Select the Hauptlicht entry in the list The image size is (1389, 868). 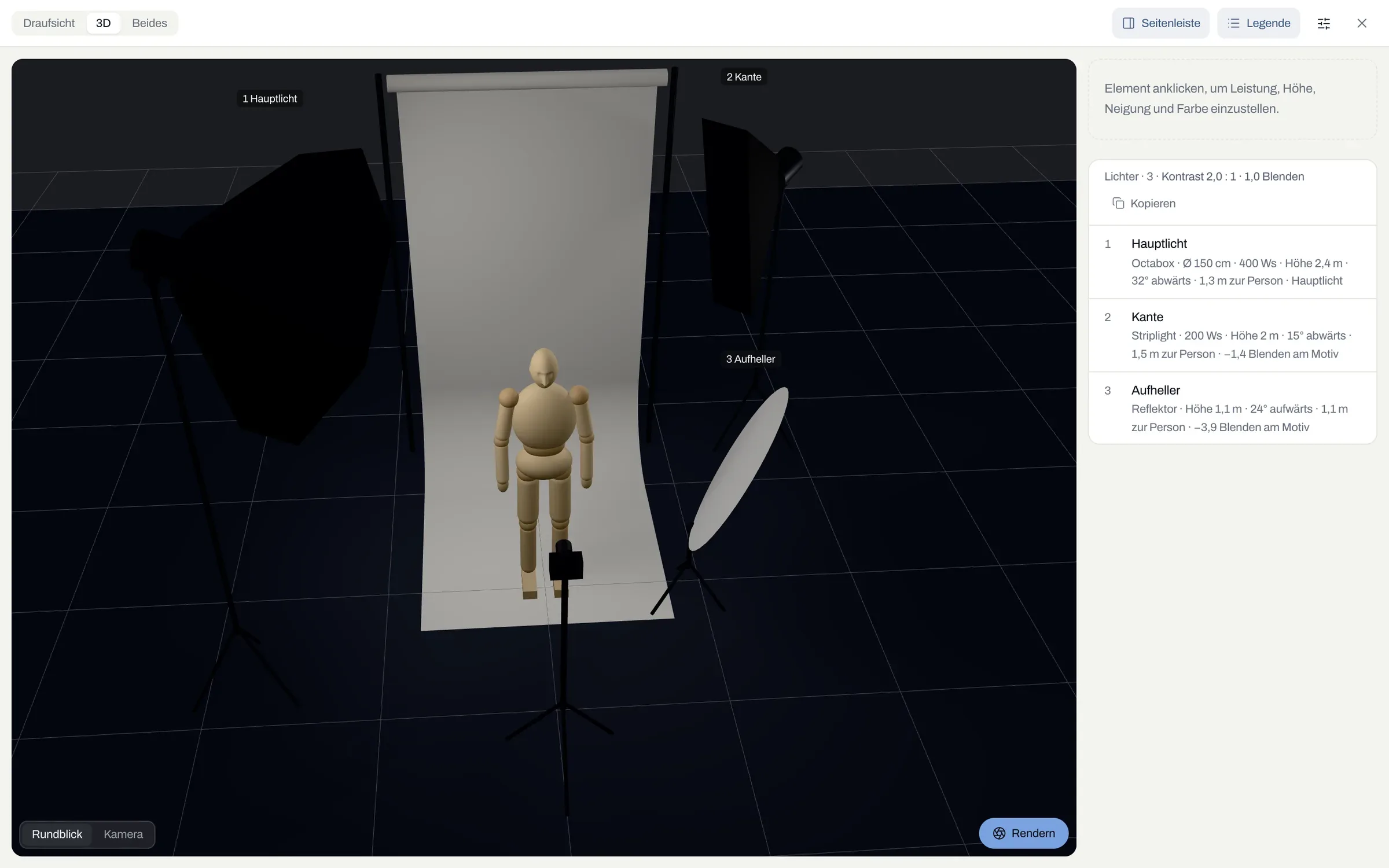(x=1233, y=262)
